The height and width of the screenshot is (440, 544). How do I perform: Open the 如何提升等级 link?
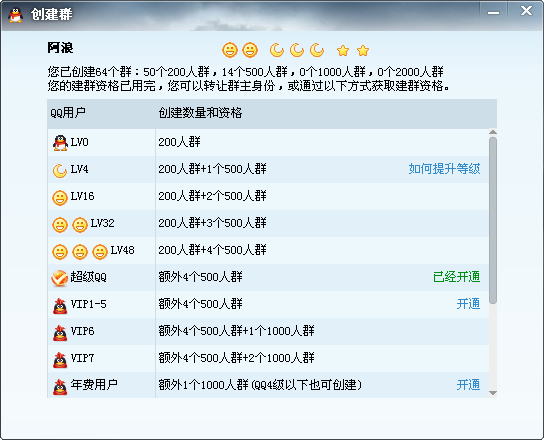click(444, 169)
